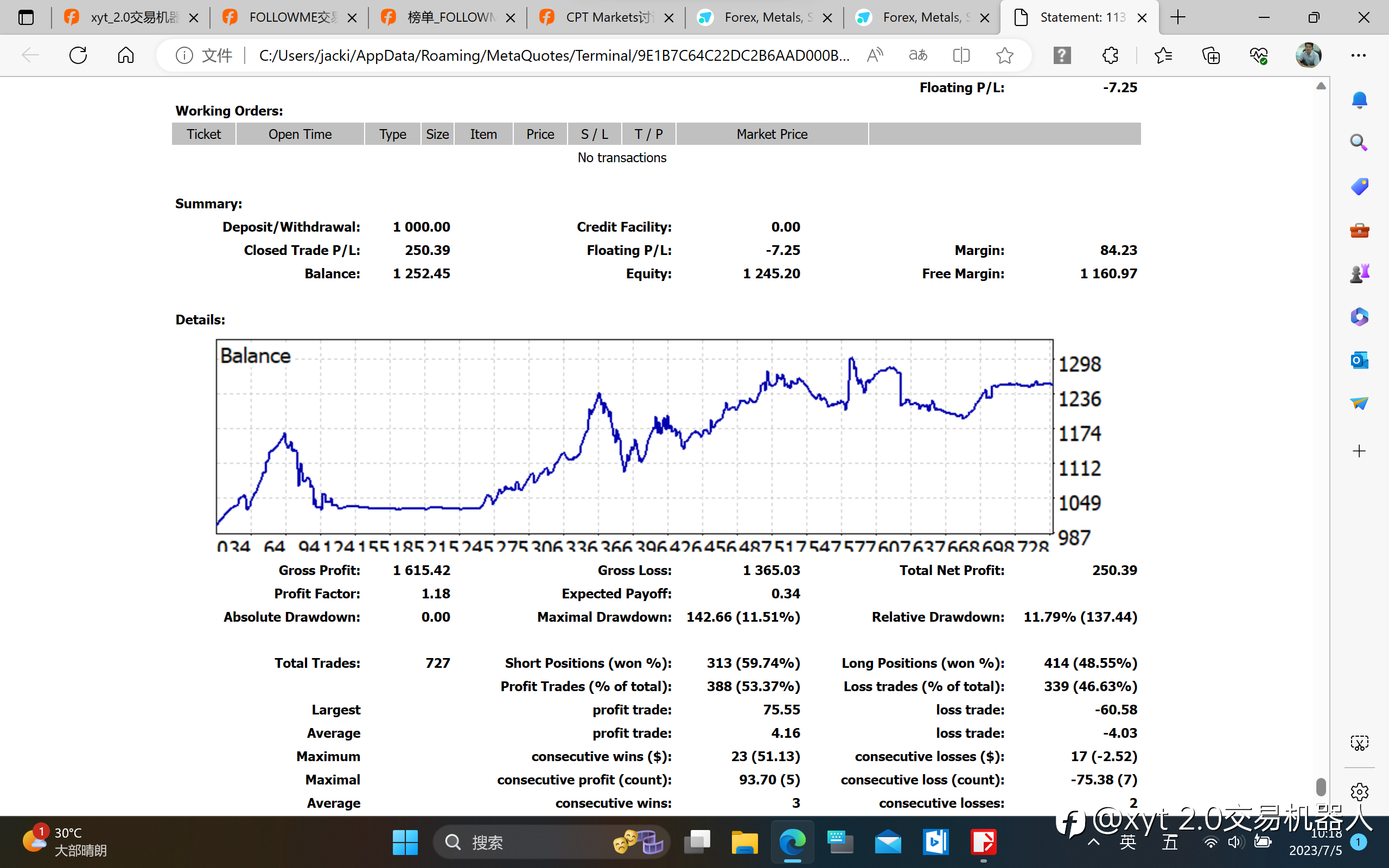Open a new browser tab
1389x868 pixels.
pos(1178,18)
